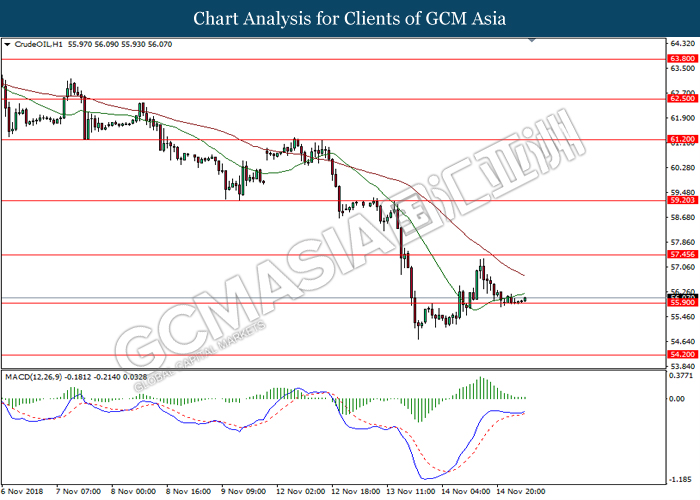Click the chart shift marker triangle at top
This screenshot has width=700, height=500.
(x=532, y=40)
